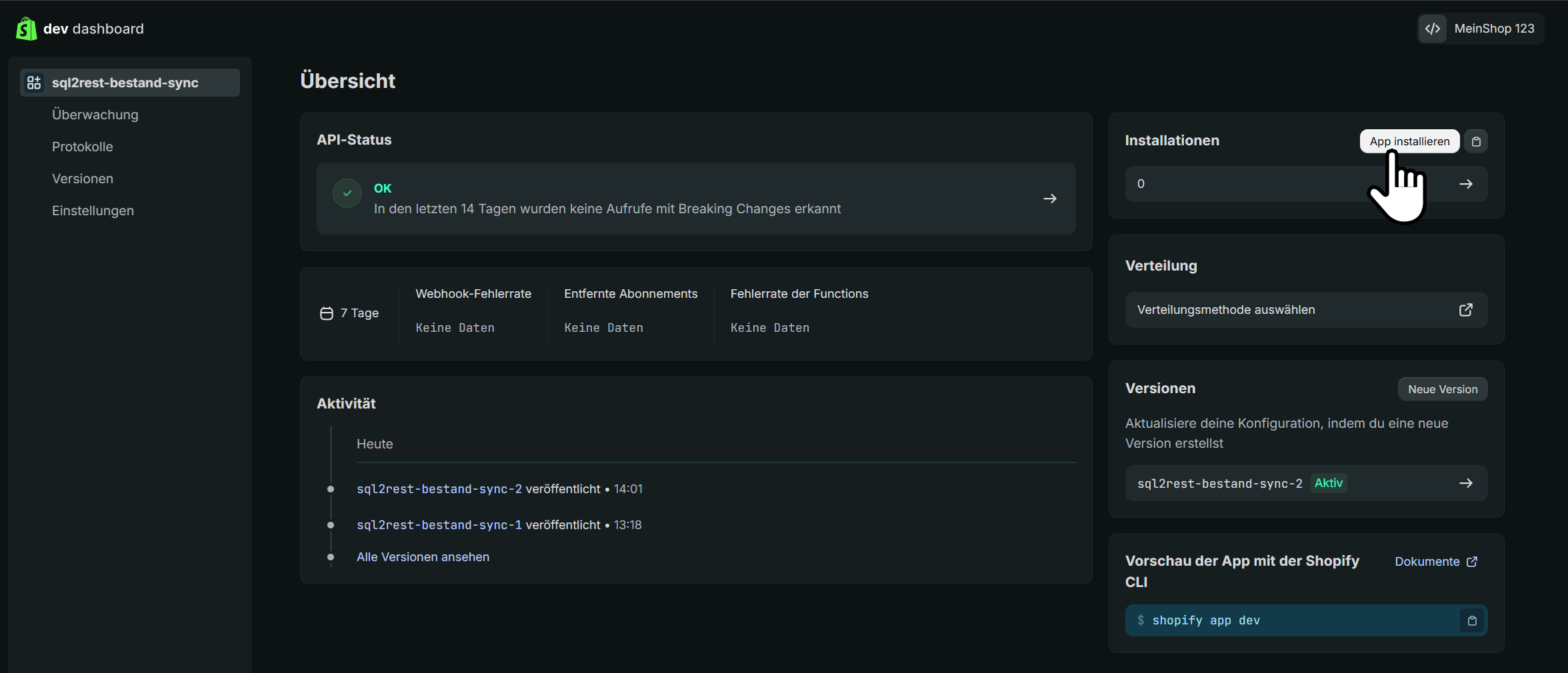Open Überwachung section
The image size is (1568, 673).
coord(95,115)
